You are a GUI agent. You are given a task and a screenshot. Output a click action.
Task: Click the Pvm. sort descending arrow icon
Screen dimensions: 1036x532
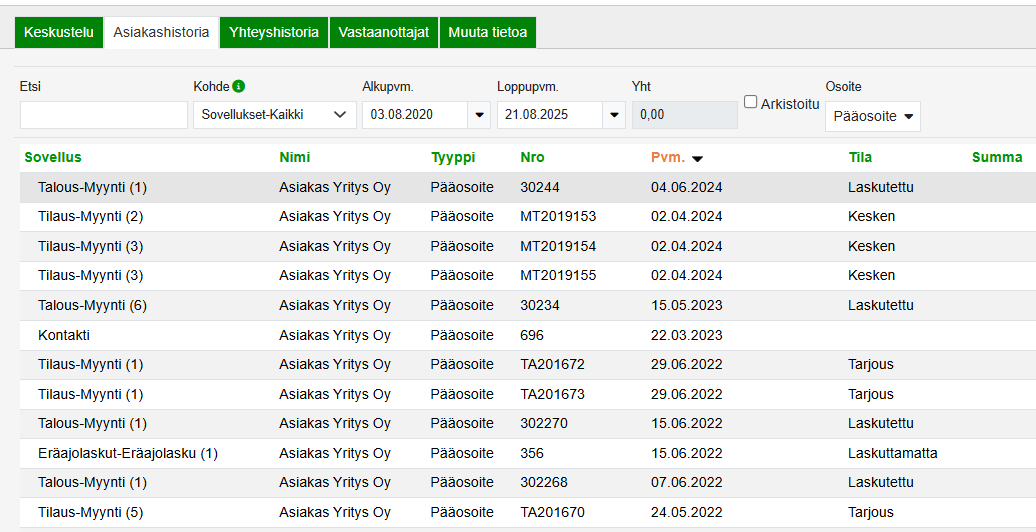pyautogui.click(x=697, y=158)
